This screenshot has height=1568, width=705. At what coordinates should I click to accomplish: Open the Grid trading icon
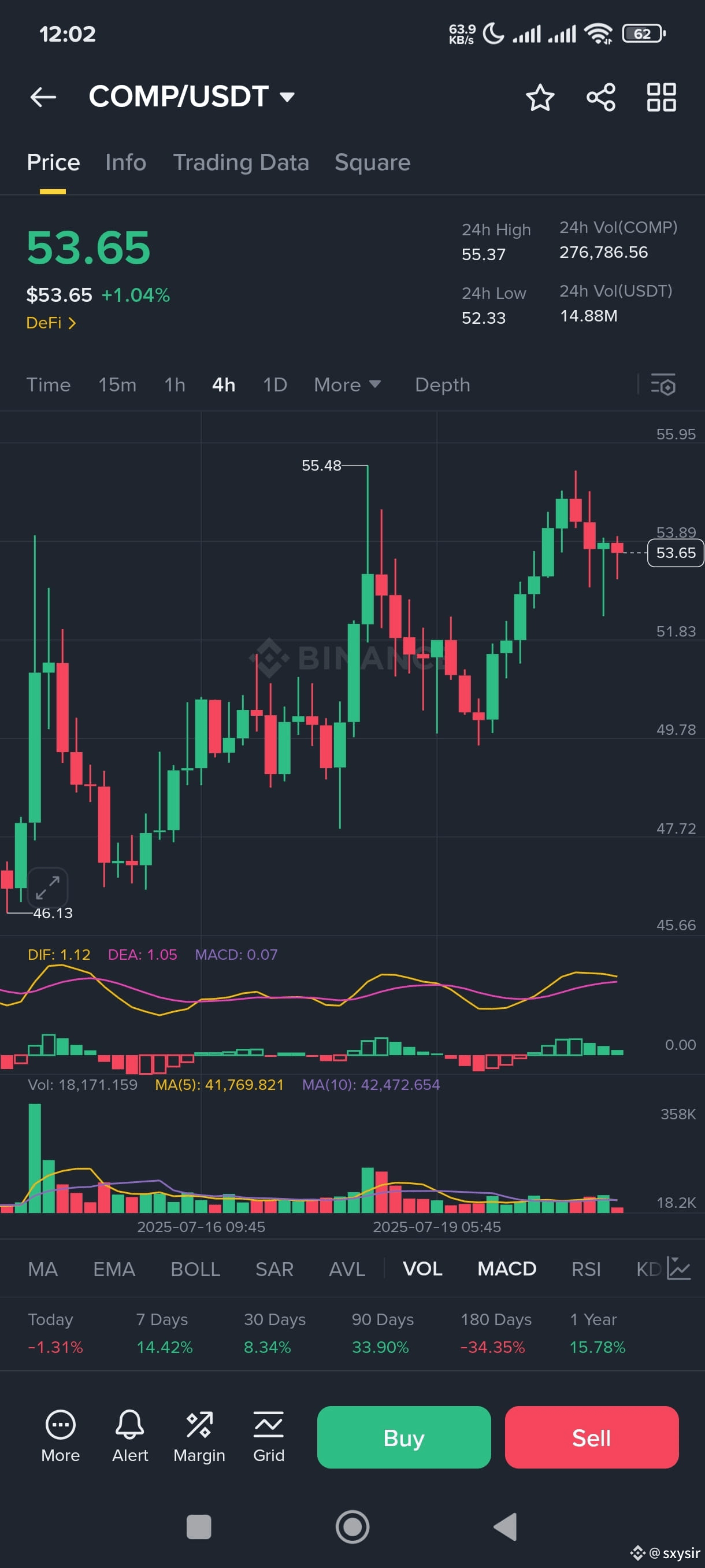(268, 1437)
